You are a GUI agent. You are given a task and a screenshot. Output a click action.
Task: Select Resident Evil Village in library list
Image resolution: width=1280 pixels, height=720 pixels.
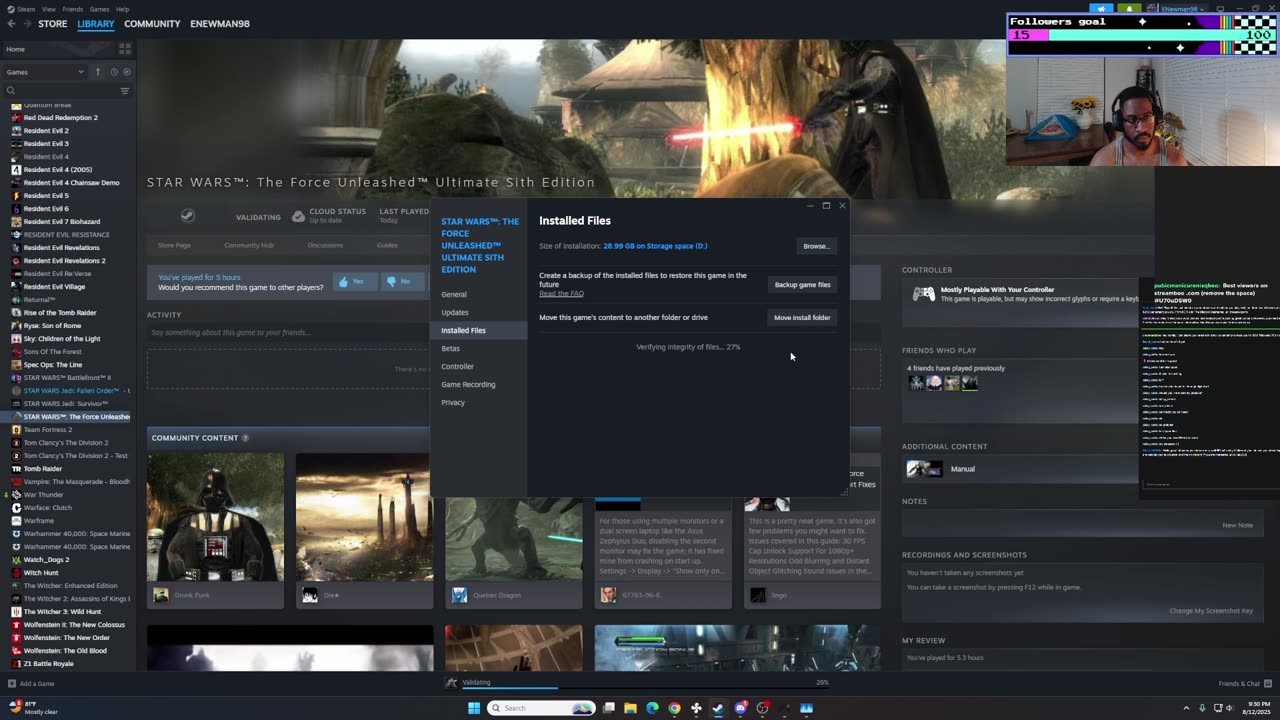click(x=54, y=287)
